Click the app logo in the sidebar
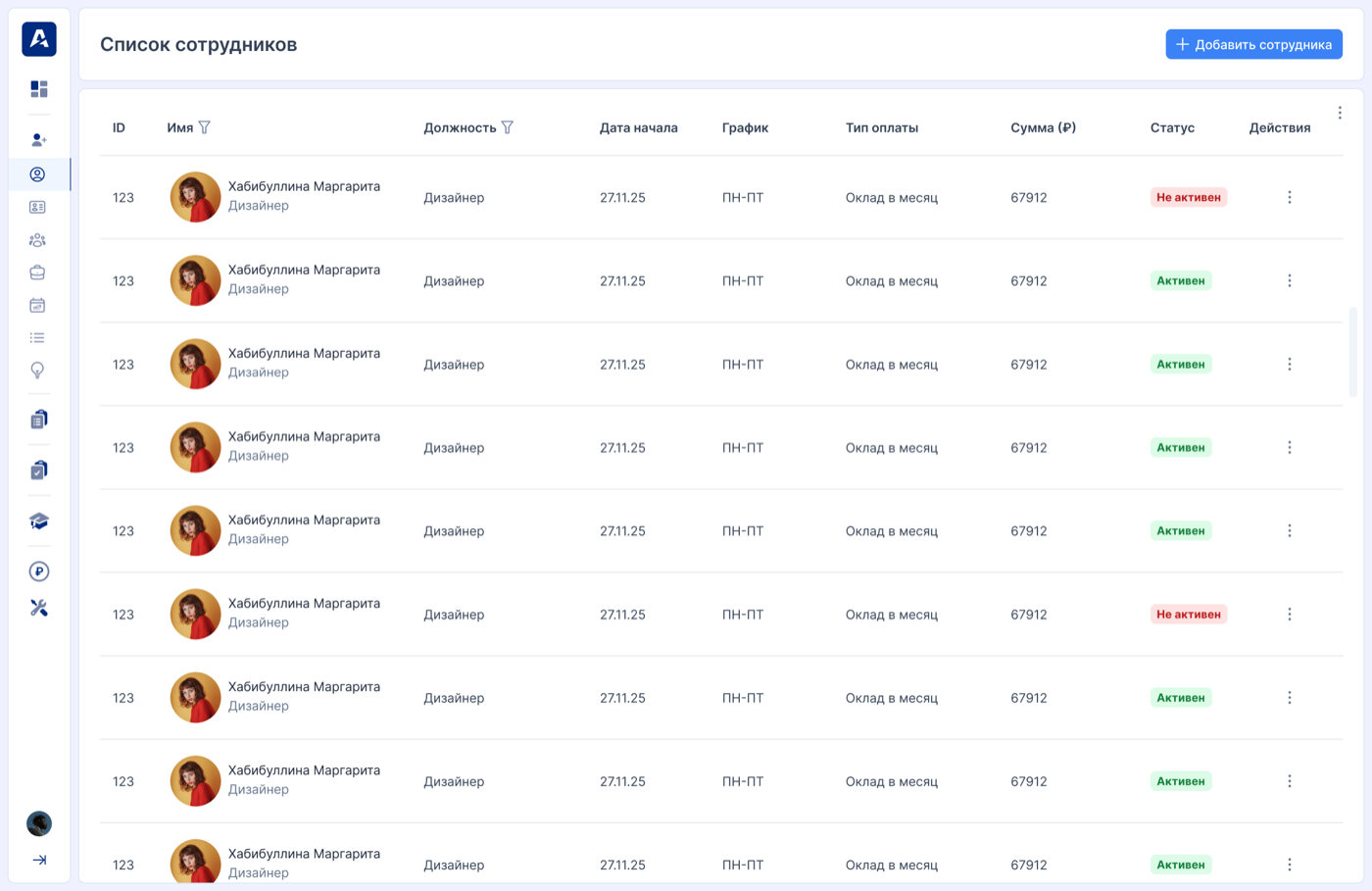The width and height of the screenshot is (1372, 891). (x=39, y=39)
